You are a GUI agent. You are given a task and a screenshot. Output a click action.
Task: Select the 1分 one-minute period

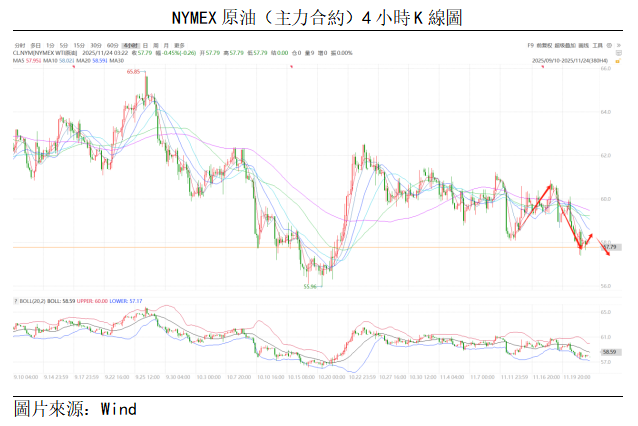point(50,46)
